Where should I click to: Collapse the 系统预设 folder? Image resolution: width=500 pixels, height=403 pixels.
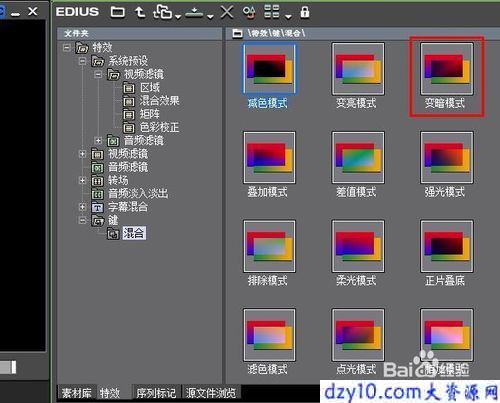point(82,61)
